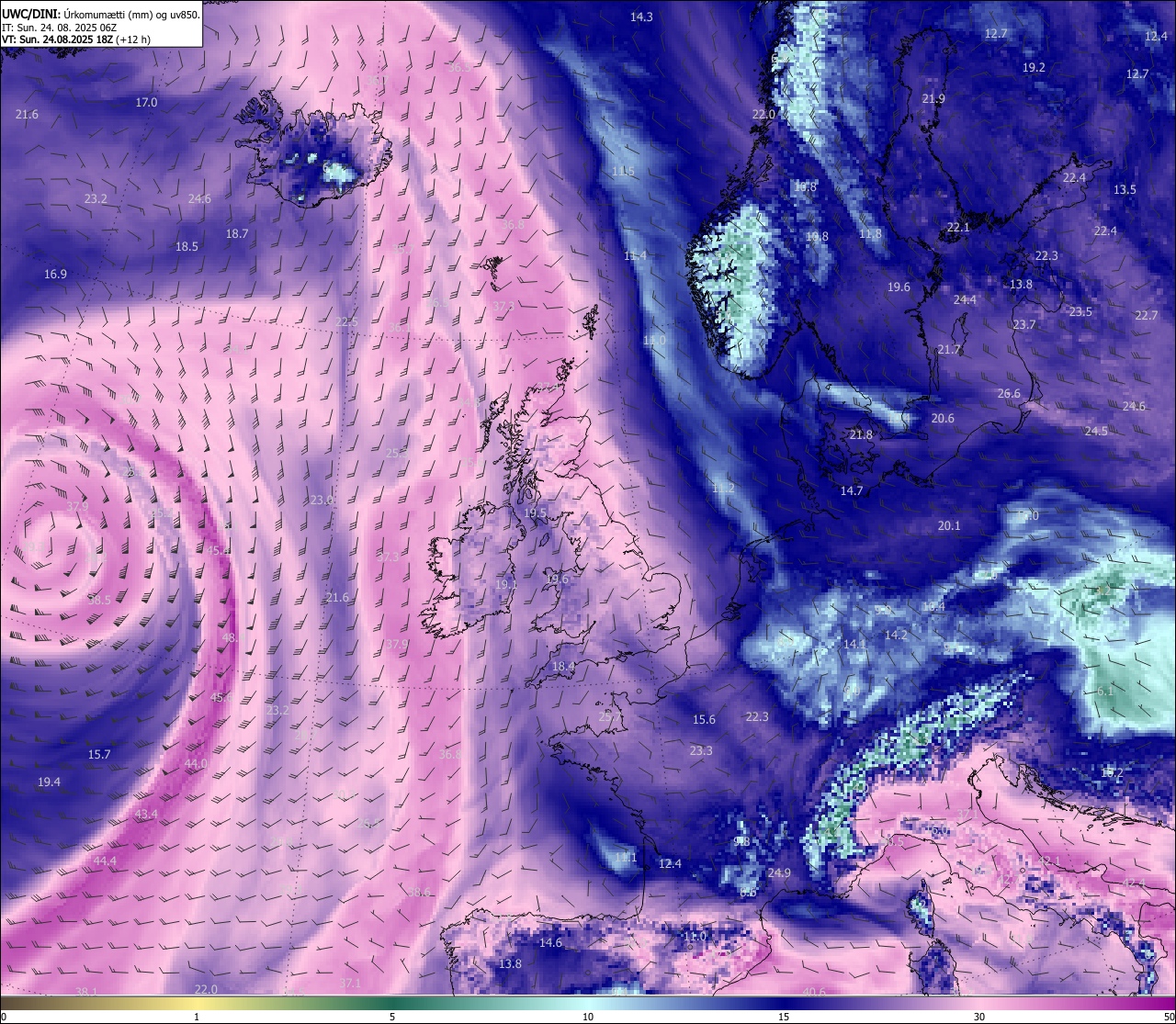
Task: Click the map value '15.6'
Action: pos(704,720)
